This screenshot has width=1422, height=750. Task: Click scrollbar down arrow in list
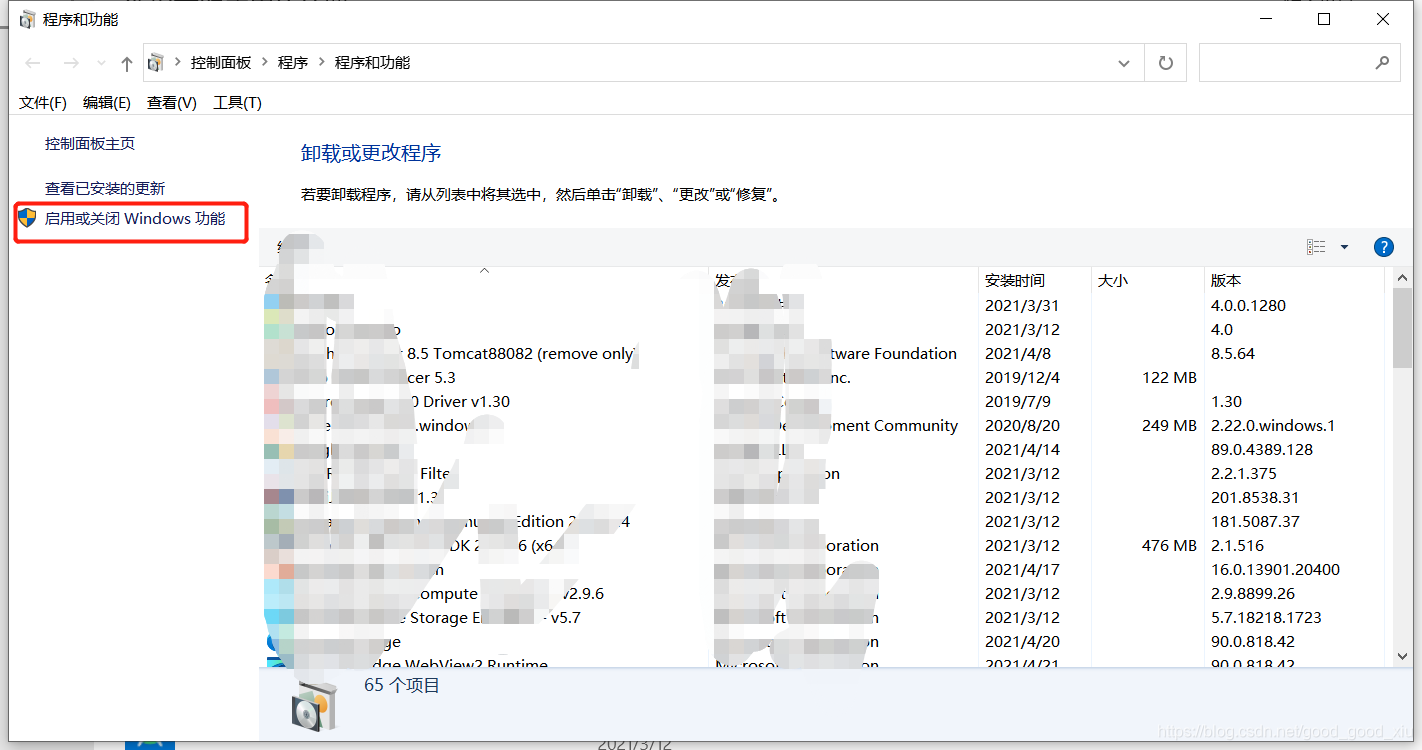coord(1402,656)
